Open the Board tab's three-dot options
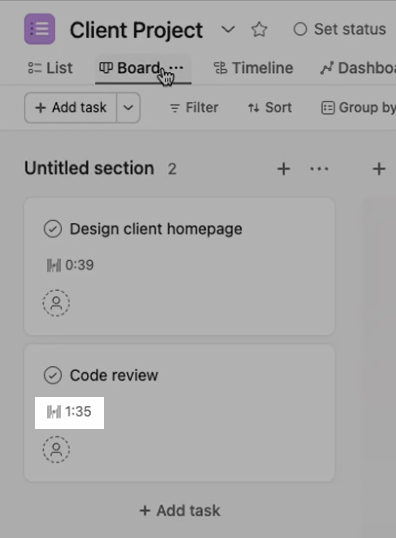396x538 pixels. (x=177, y=68)
